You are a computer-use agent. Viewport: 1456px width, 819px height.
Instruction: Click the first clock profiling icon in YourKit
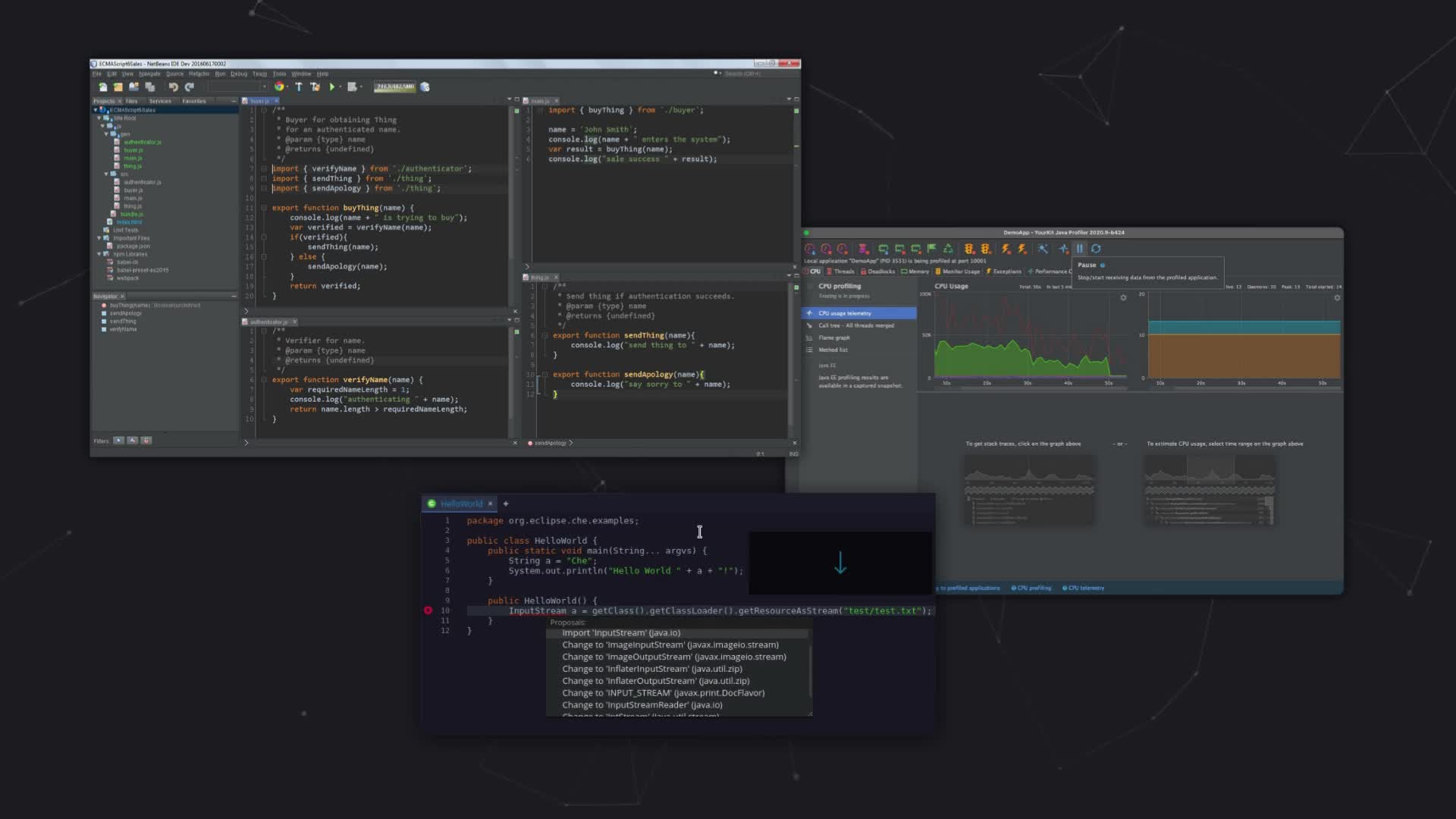click(810, 249)
